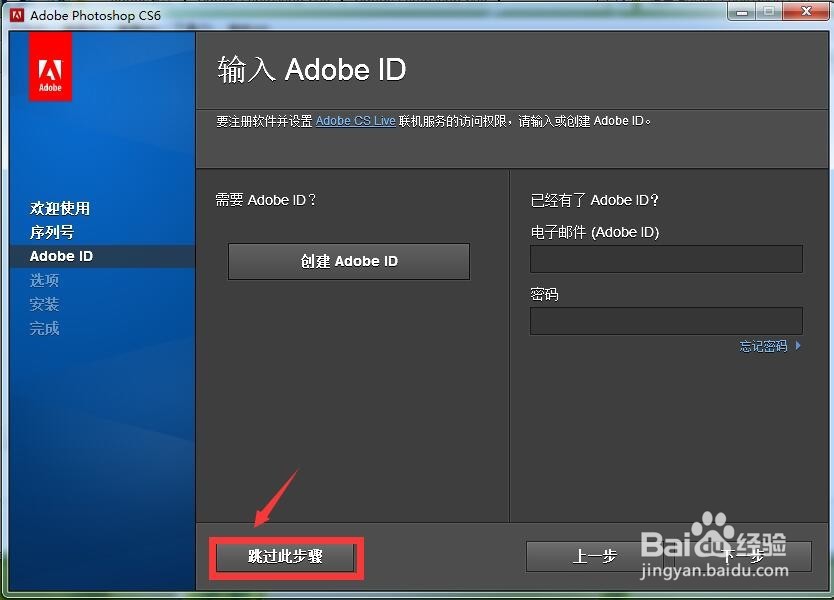Click the Adobe logo in the sidebar
The height and width of the screenshot is (600, 834).
point(50,66)
